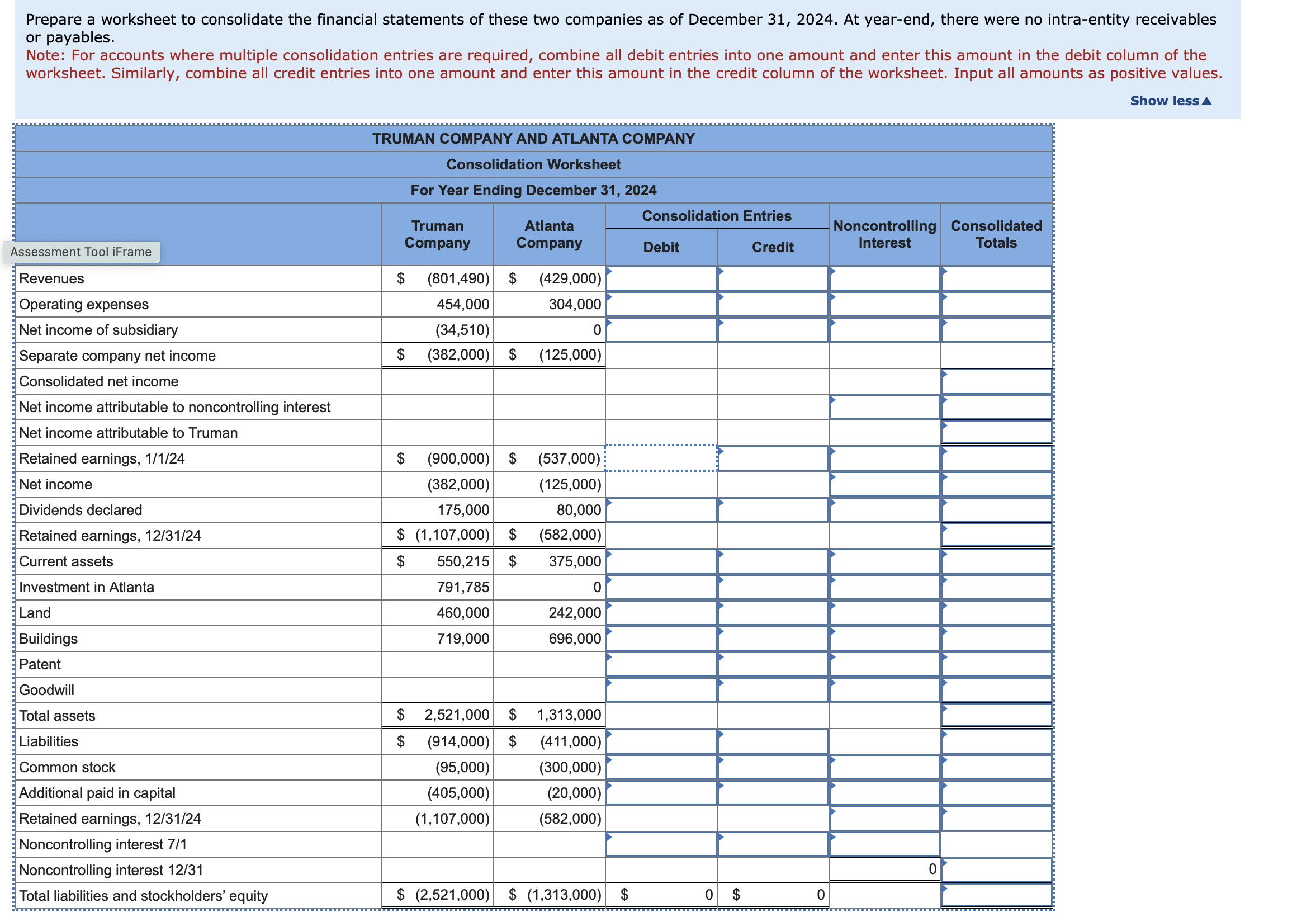Viewport: 1316px width, 917px height.
Task: Click Additional paid in capital debit cell
Action: pos(661,793)
